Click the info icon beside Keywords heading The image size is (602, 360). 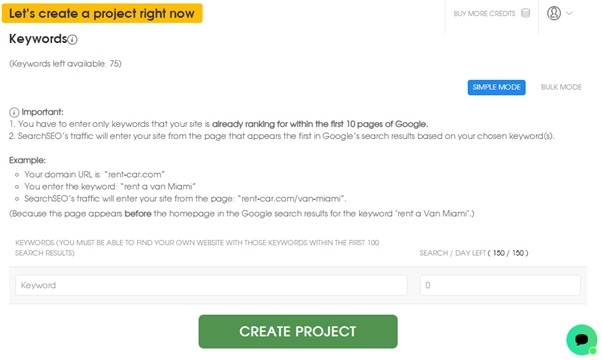tap(73, 40)
